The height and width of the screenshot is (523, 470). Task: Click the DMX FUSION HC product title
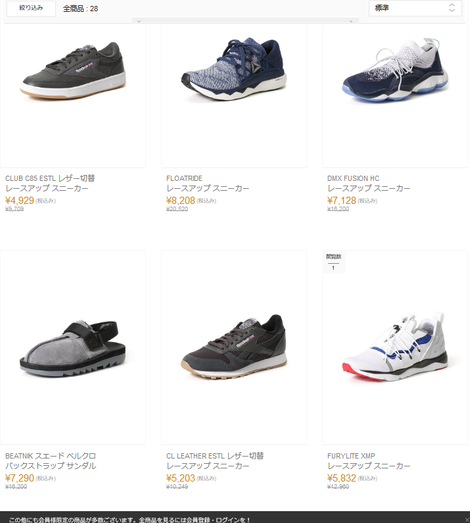(369, 183)
